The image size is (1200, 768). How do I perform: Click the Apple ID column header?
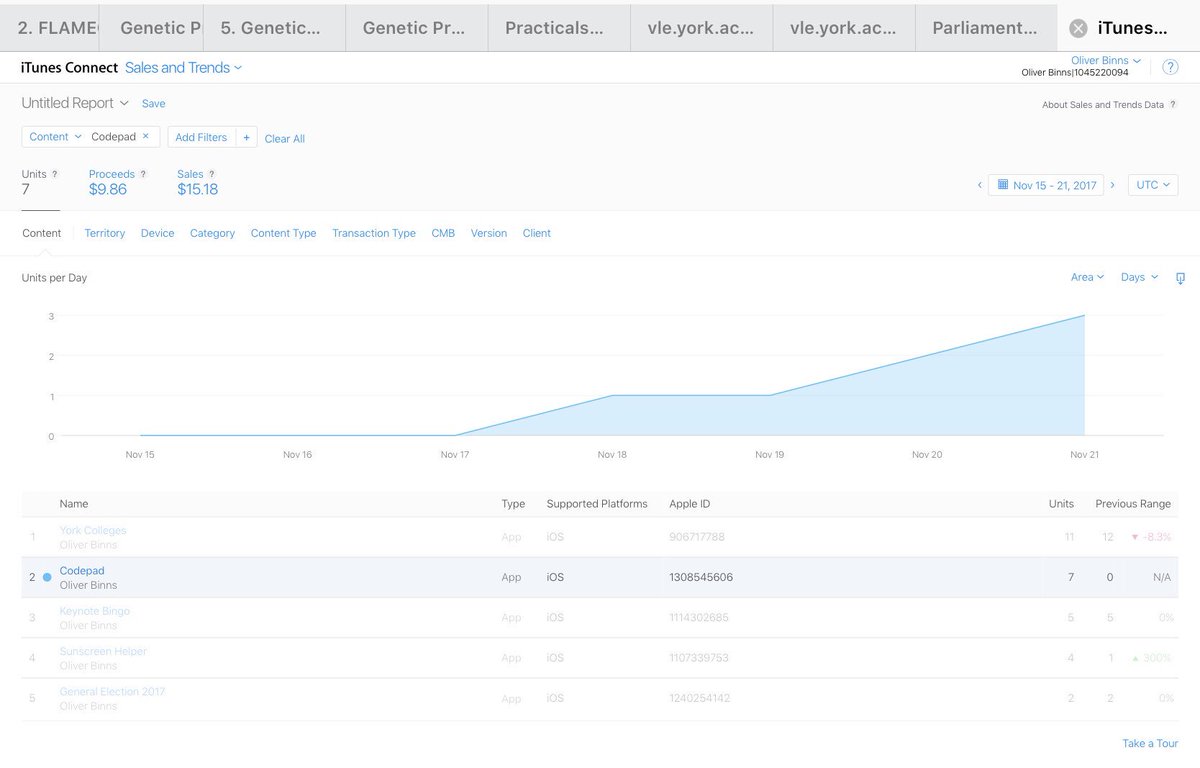click(690, 504)
